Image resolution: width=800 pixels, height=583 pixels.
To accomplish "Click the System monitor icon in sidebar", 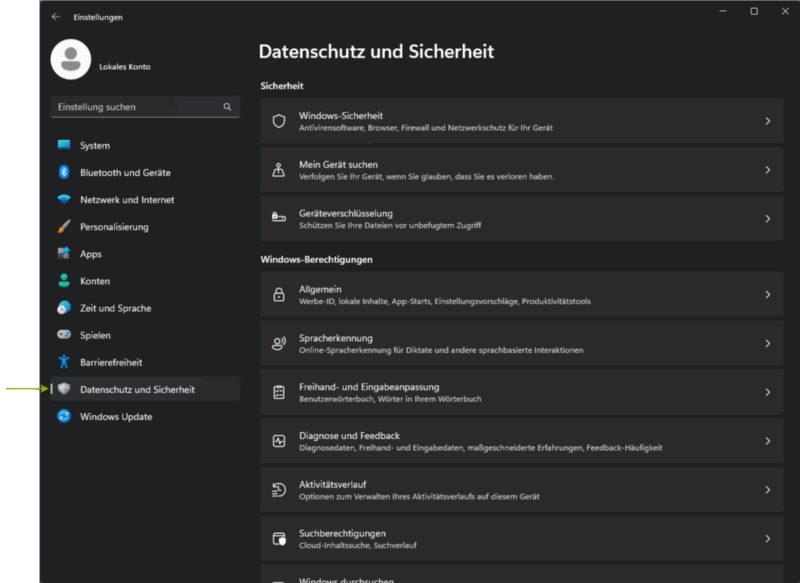I will pos(64,145).
